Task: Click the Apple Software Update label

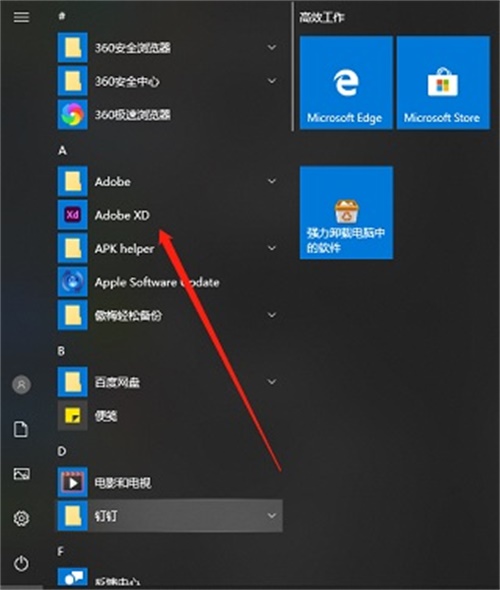Action: tap(157, 283)
